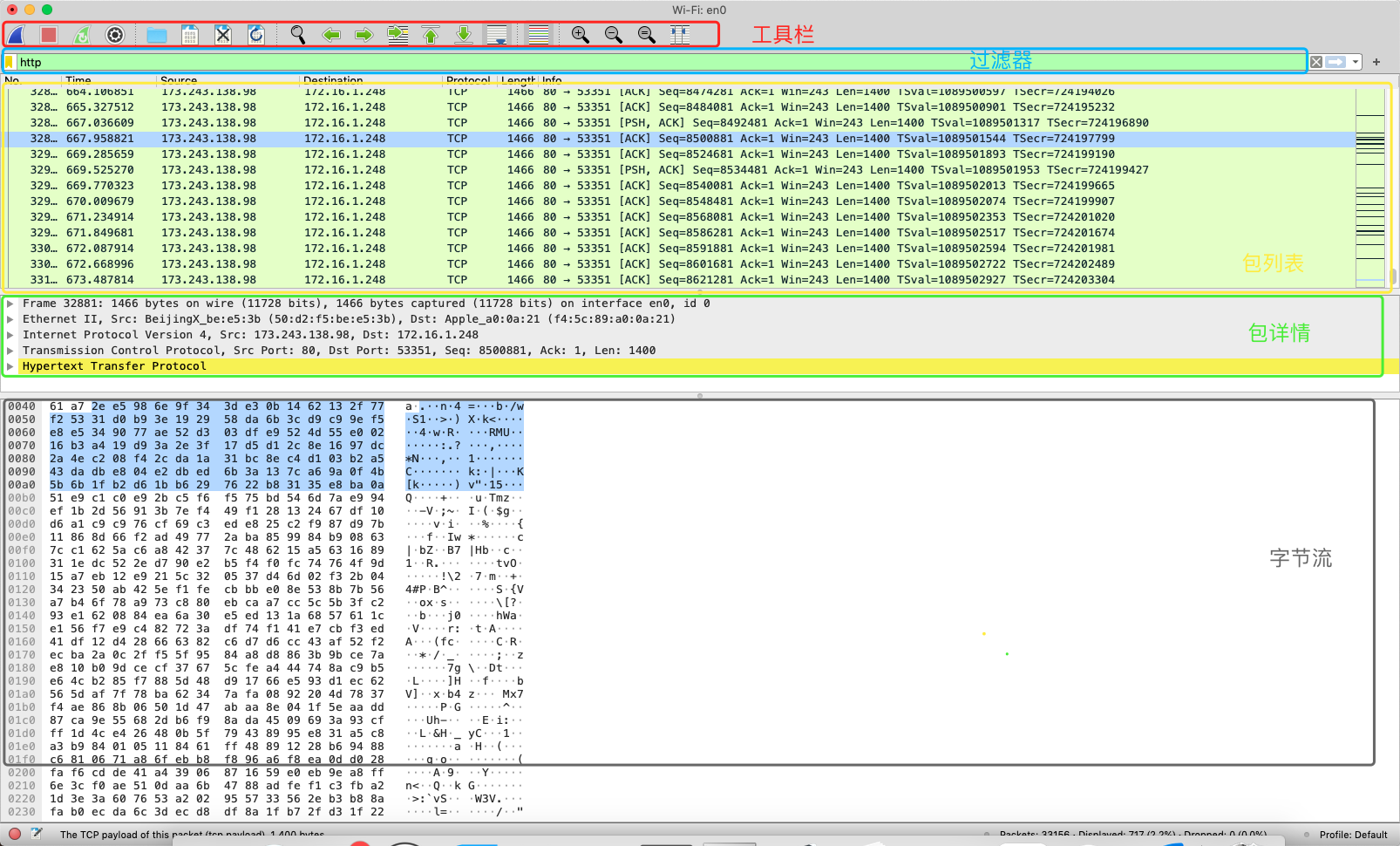The width and height of the screenshot is (1400, 846).
Task: Click the Go to specified packet icon
Action: [398, 35]
